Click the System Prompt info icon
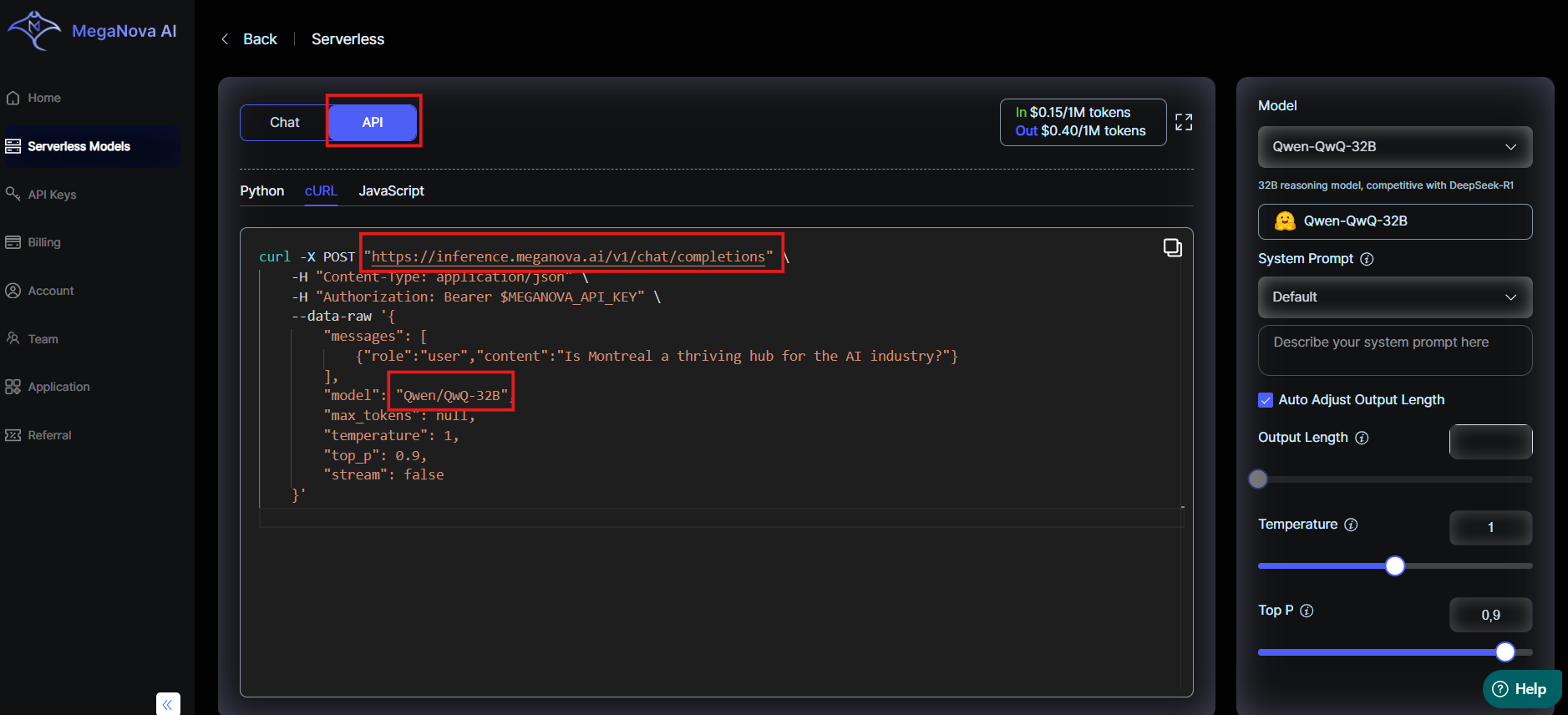 1367,259
